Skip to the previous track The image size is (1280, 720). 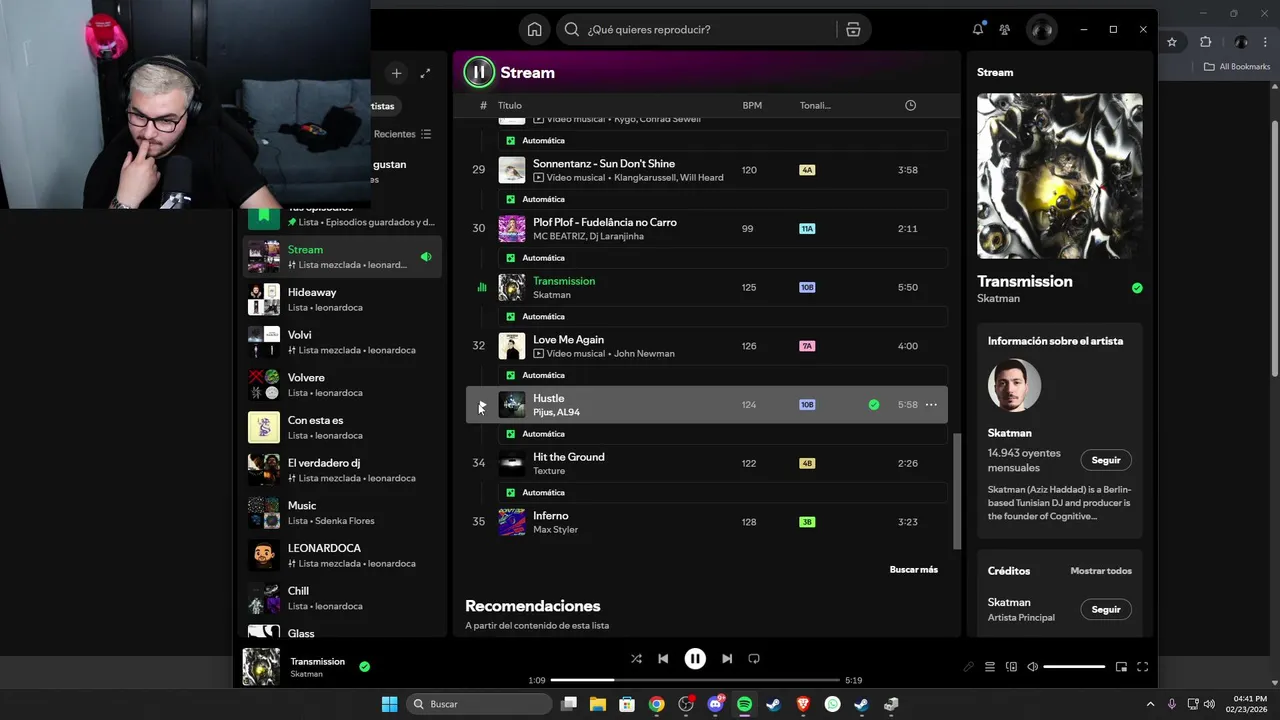coord(663,659)
